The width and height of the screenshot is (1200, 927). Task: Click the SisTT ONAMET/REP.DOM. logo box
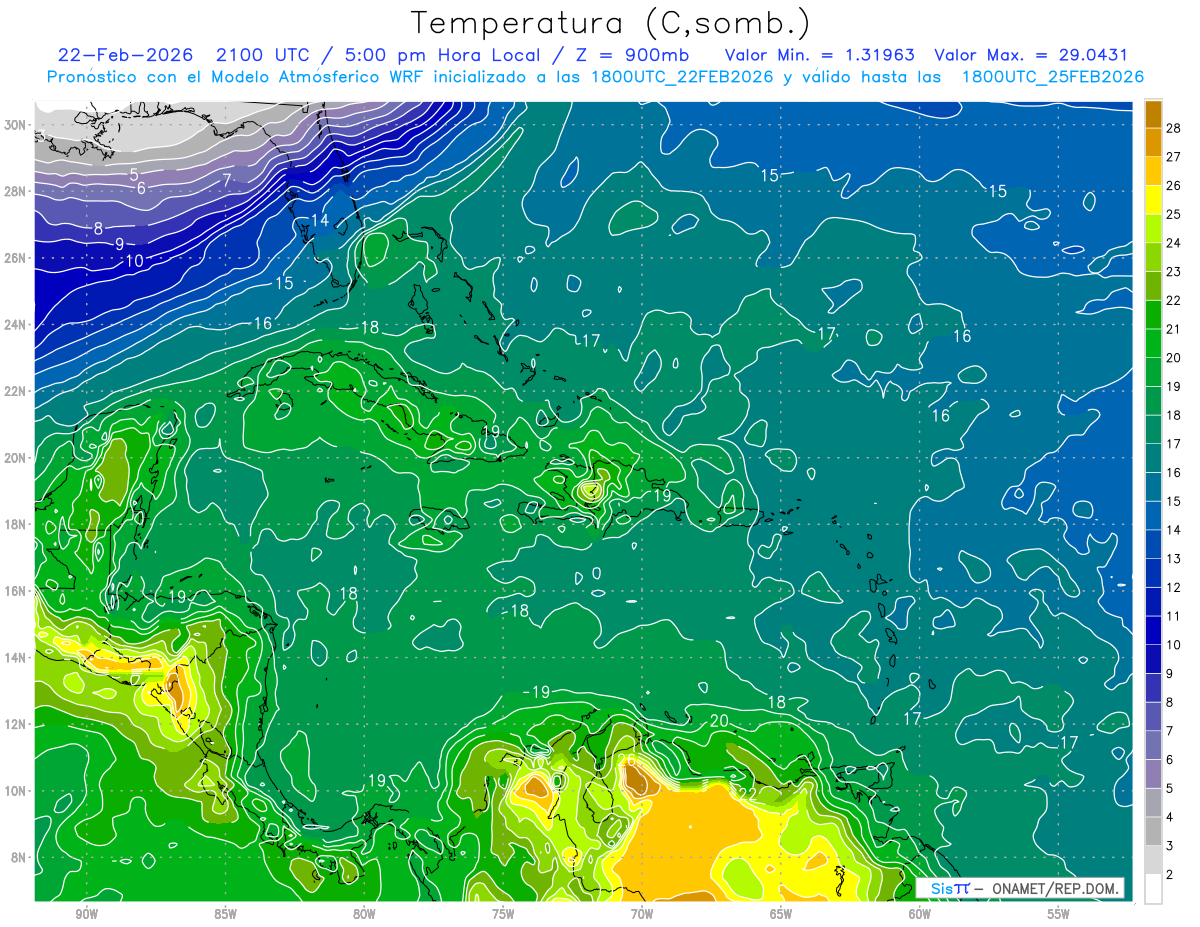point(1019,888)
